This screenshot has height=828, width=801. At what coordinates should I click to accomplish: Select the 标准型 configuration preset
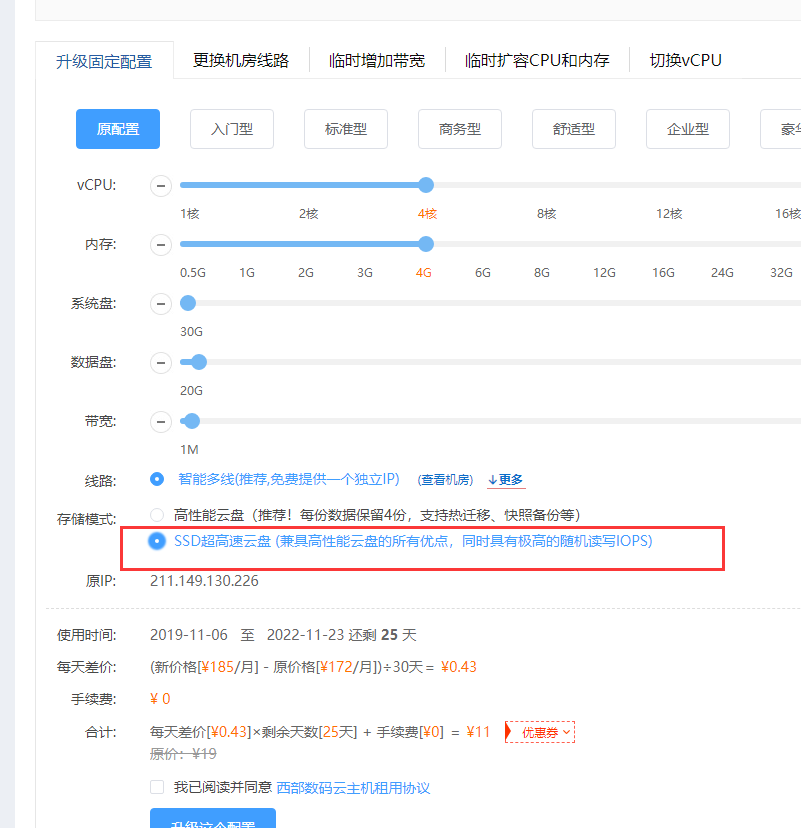click(346, 129)
